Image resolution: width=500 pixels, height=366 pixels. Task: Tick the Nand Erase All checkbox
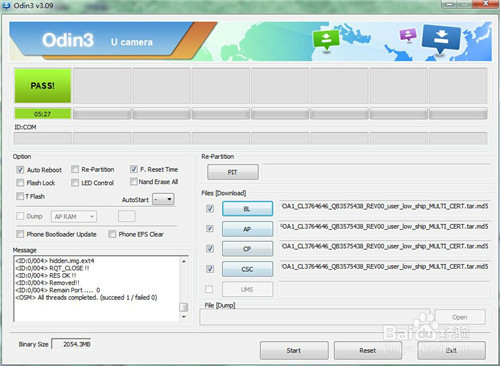click(x=134, y=182)
